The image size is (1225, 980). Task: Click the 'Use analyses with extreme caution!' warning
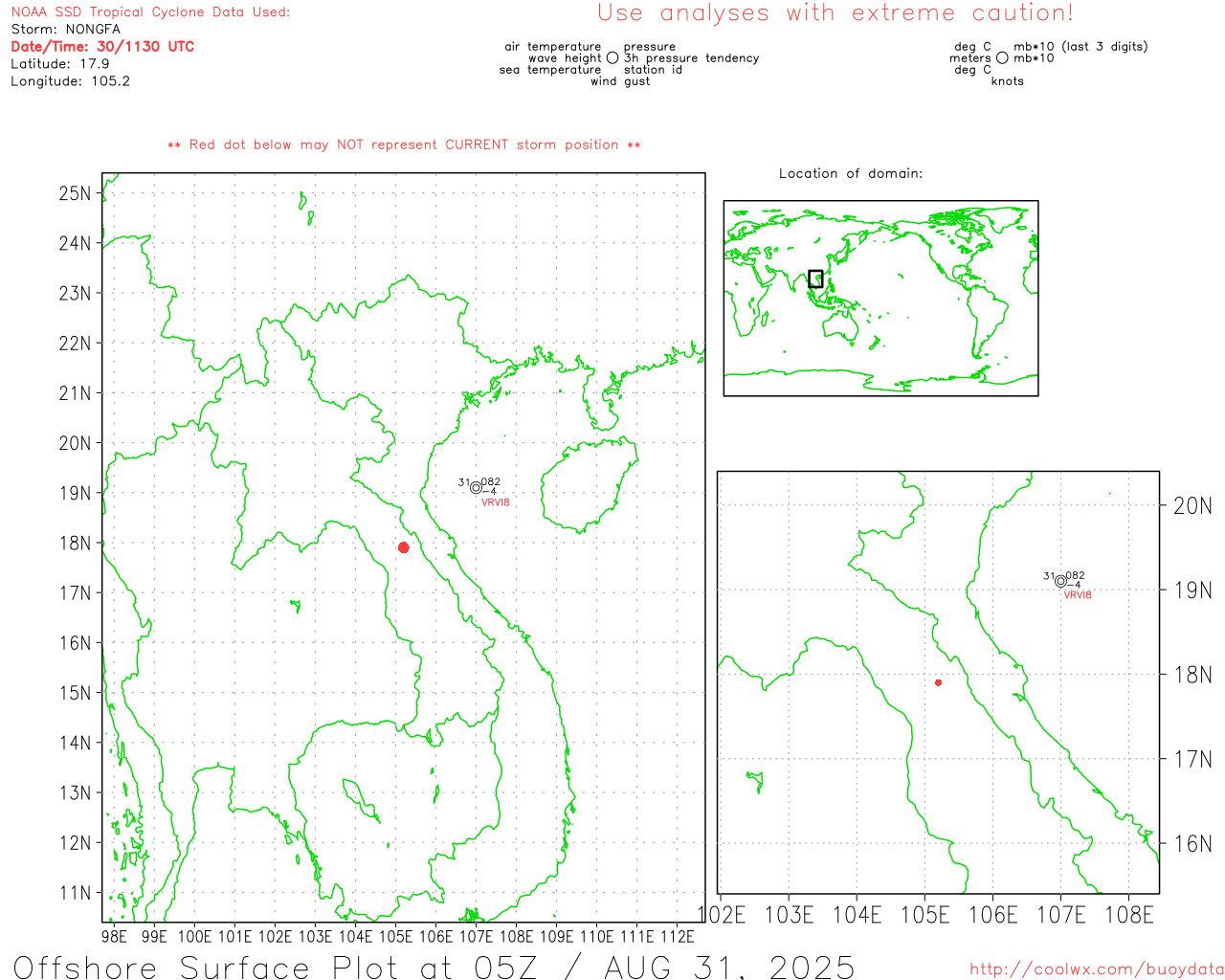(835, 12)
